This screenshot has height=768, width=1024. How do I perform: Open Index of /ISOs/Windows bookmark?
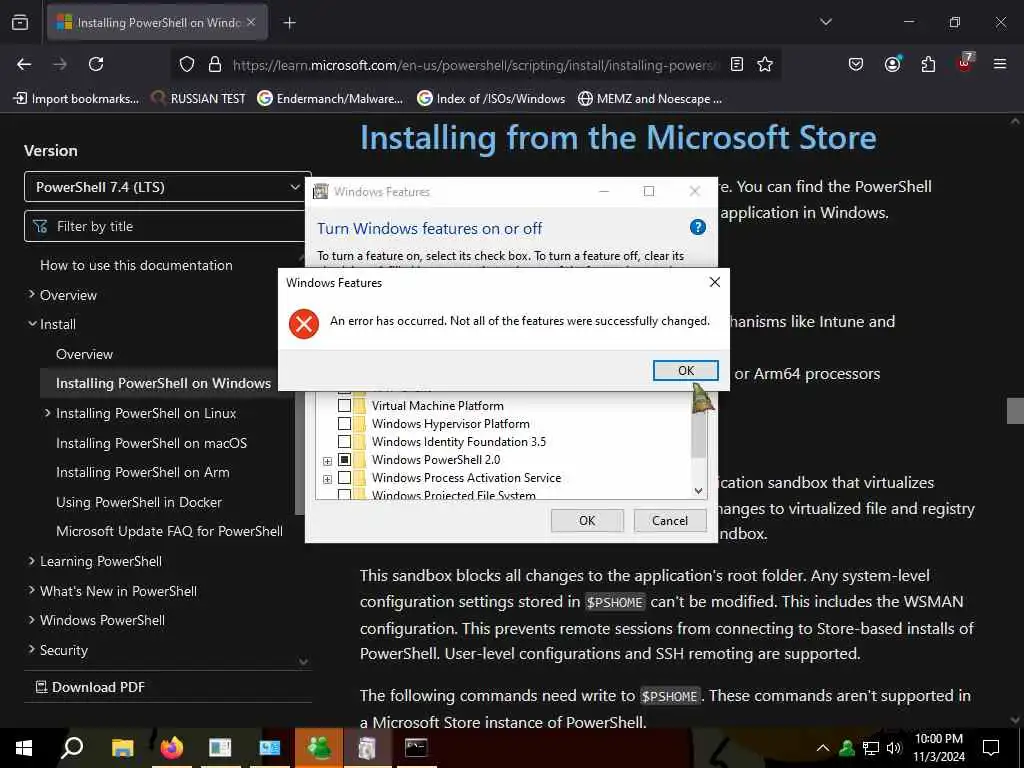click(x=491, y=99)
